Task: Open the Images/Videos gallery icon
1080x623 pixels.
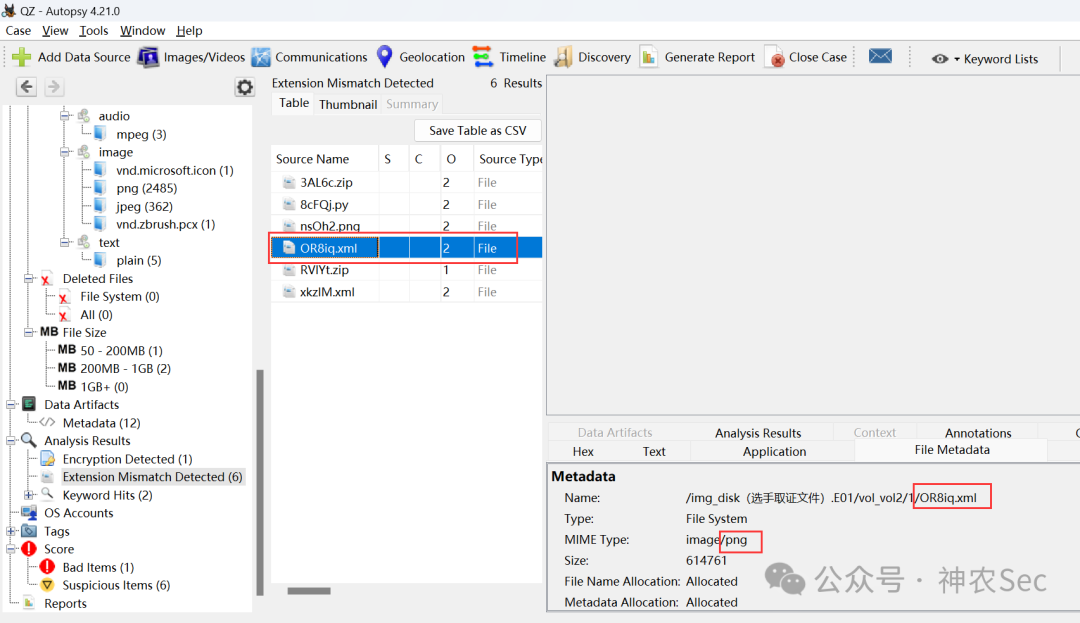Action: coord(147,57)
